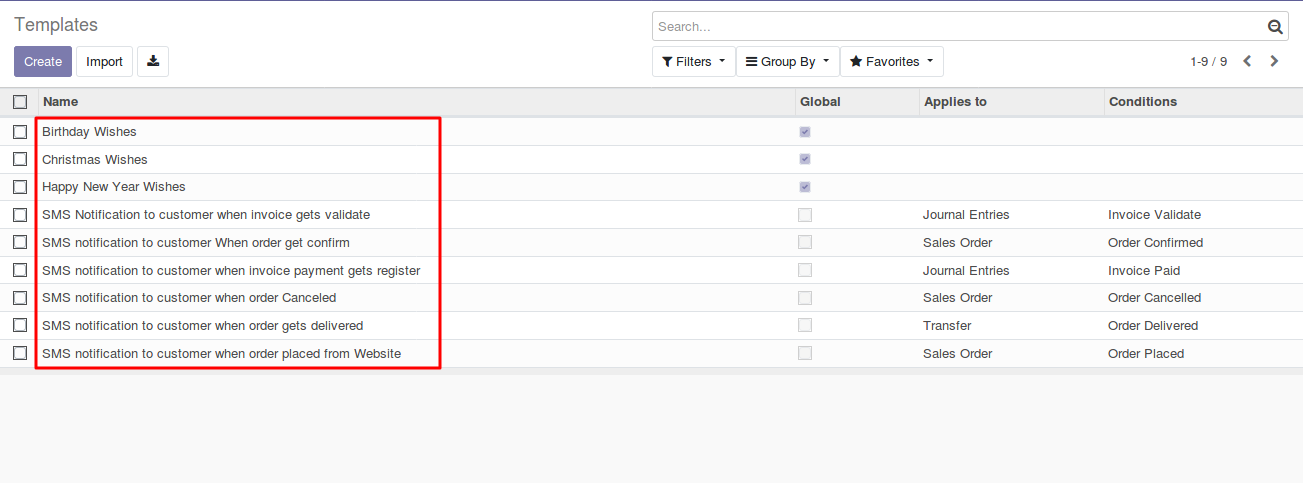Sort by the Applies to column header
The image size is (1303, 483).
coord(955,101)
